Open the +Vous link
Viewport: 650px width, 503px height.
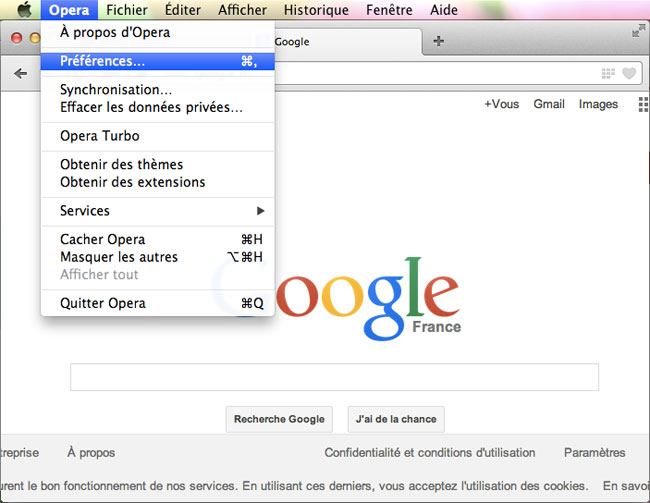point(502,104)
